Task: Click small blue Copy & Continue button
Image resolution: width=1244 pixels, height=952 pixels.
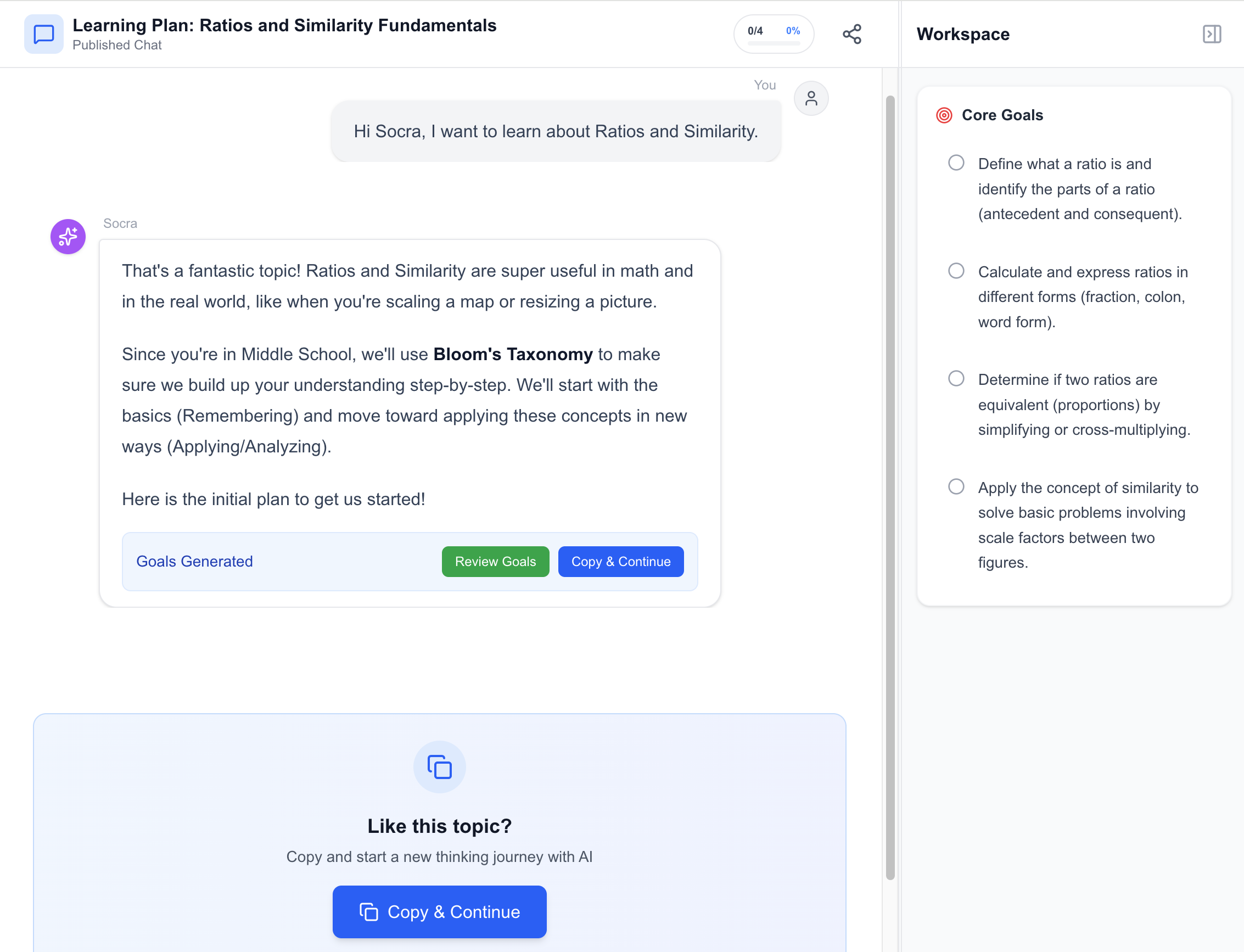Action: tap(620, 562)
